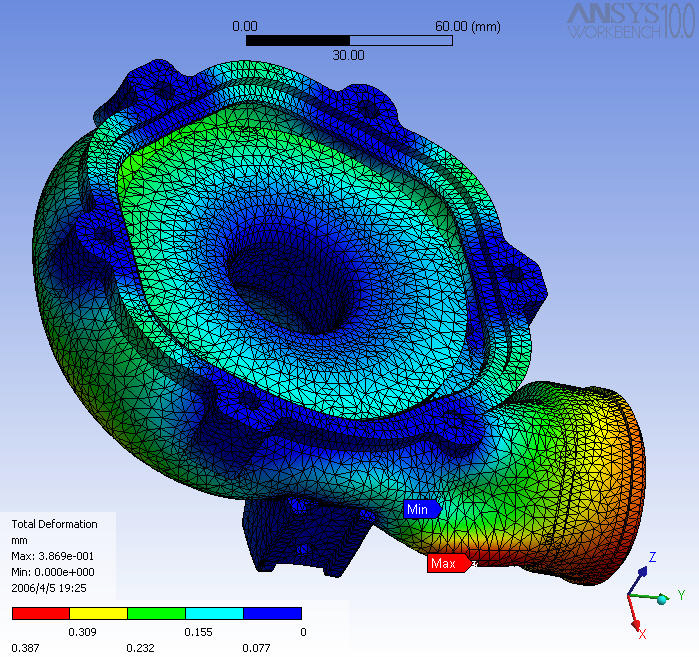Select the cyan legend color band
This screenshot has width=699, height=657.
[214, 613]
